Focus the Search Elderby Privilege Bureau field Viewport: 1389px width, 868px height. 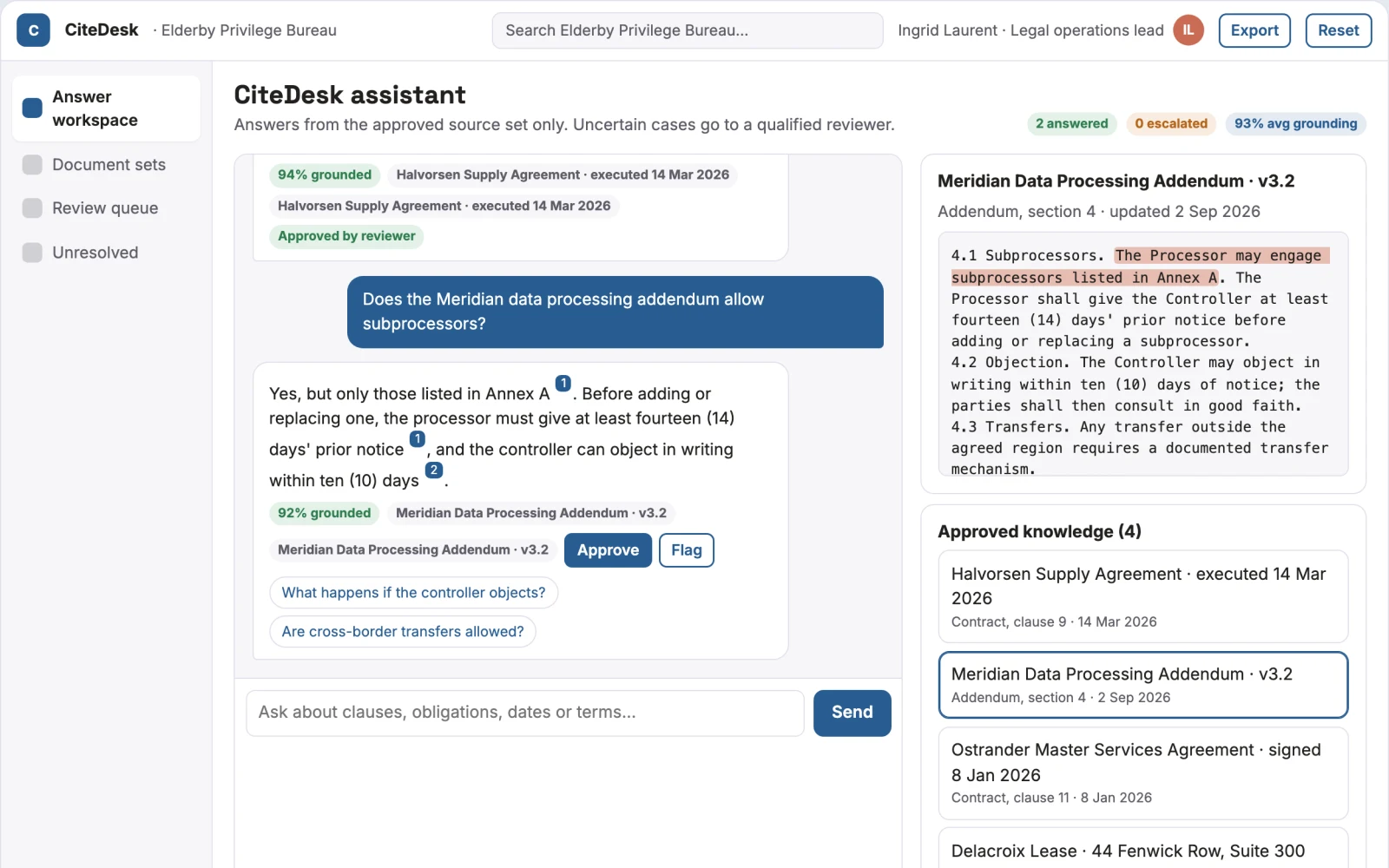coord(688,30)
